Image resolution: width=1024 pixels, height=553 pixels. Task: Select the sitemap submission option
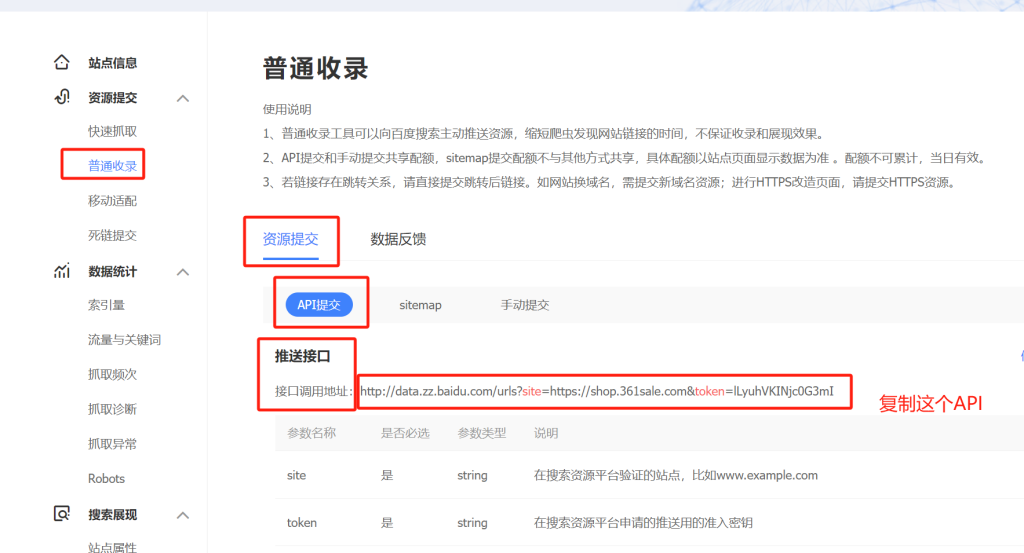pyautogui.click(x=420, y=305)
